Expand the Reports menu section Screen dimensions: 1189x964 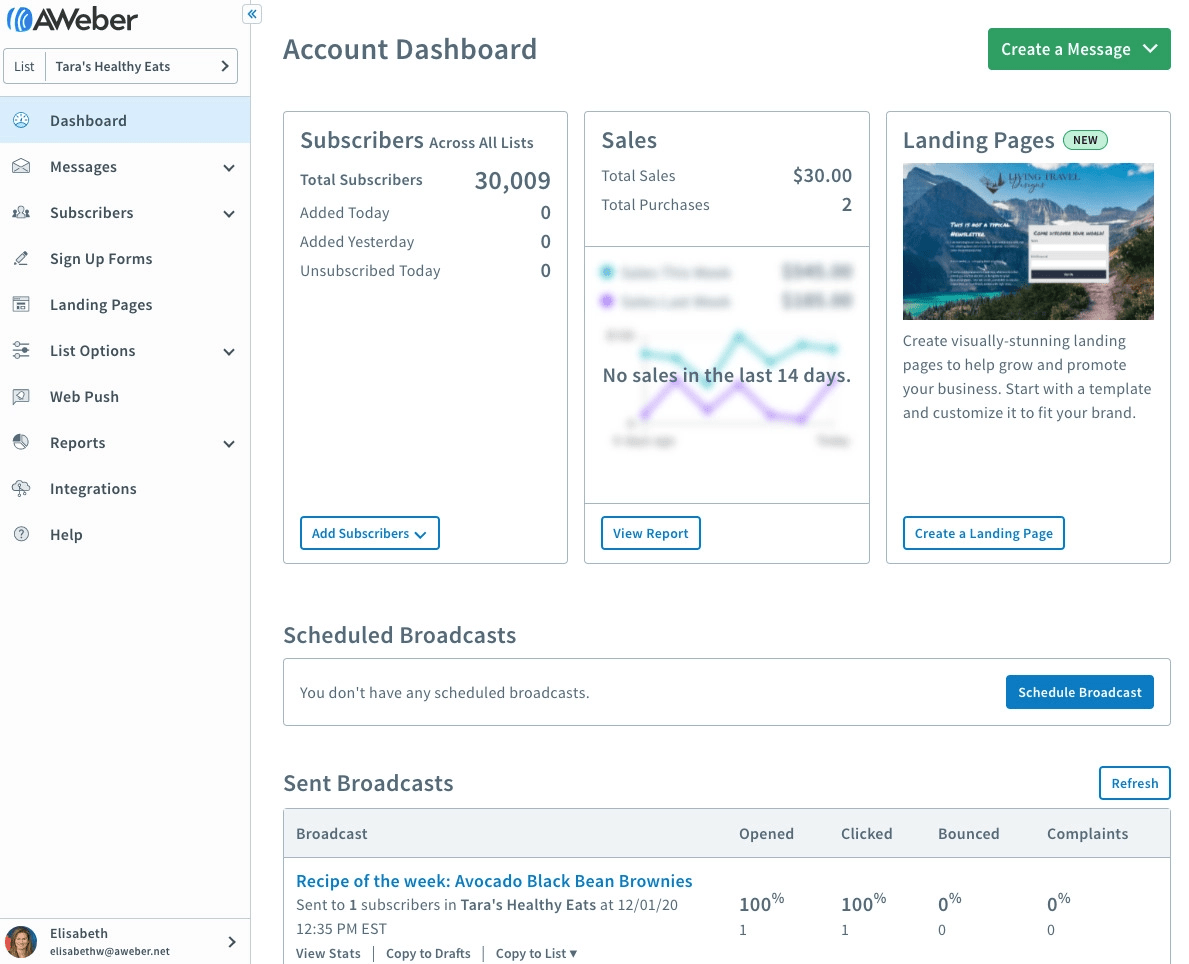(229, 442)
